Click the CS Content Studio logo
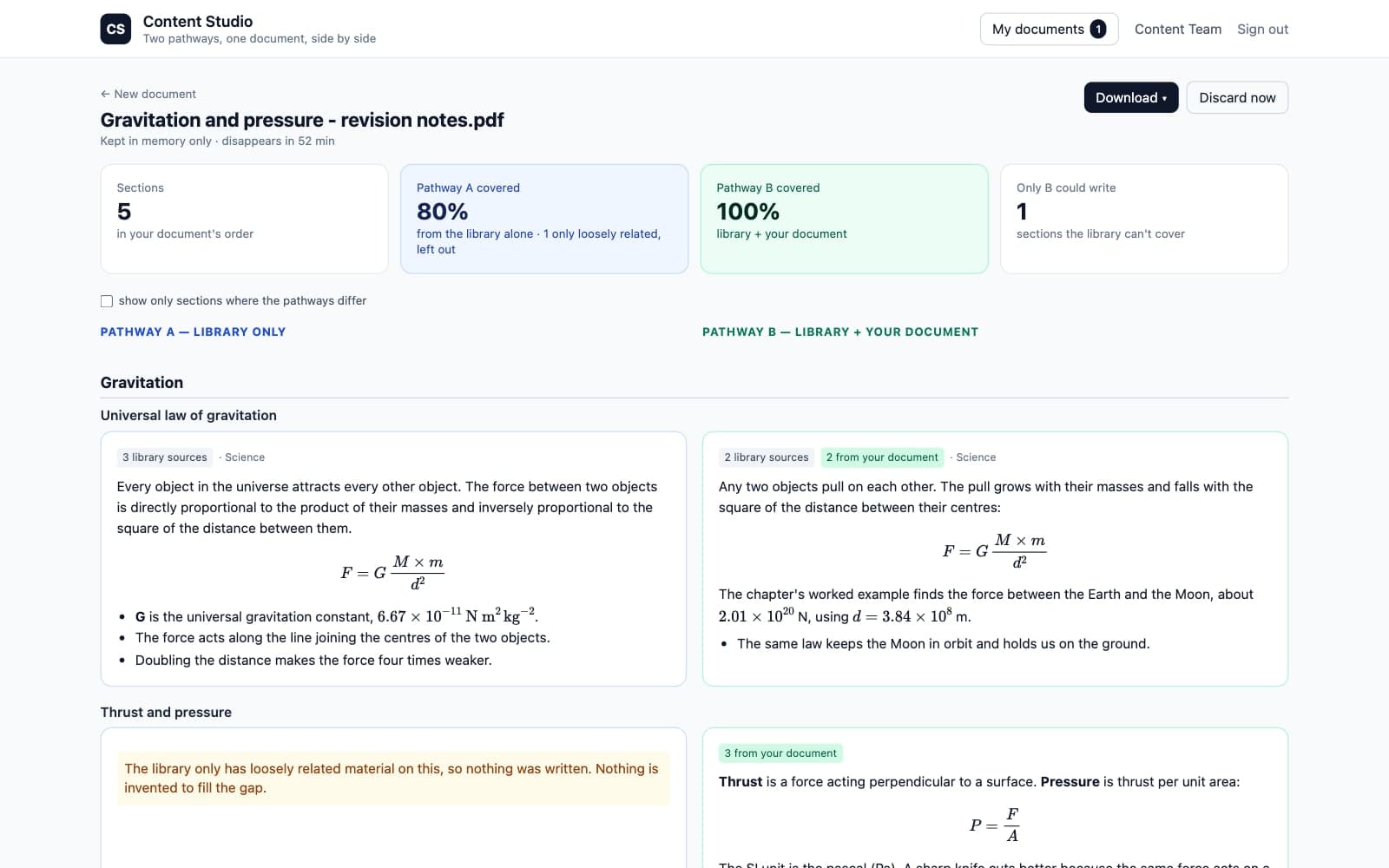1389x868 pixels. pyautogui.click(x=115, y=29)
